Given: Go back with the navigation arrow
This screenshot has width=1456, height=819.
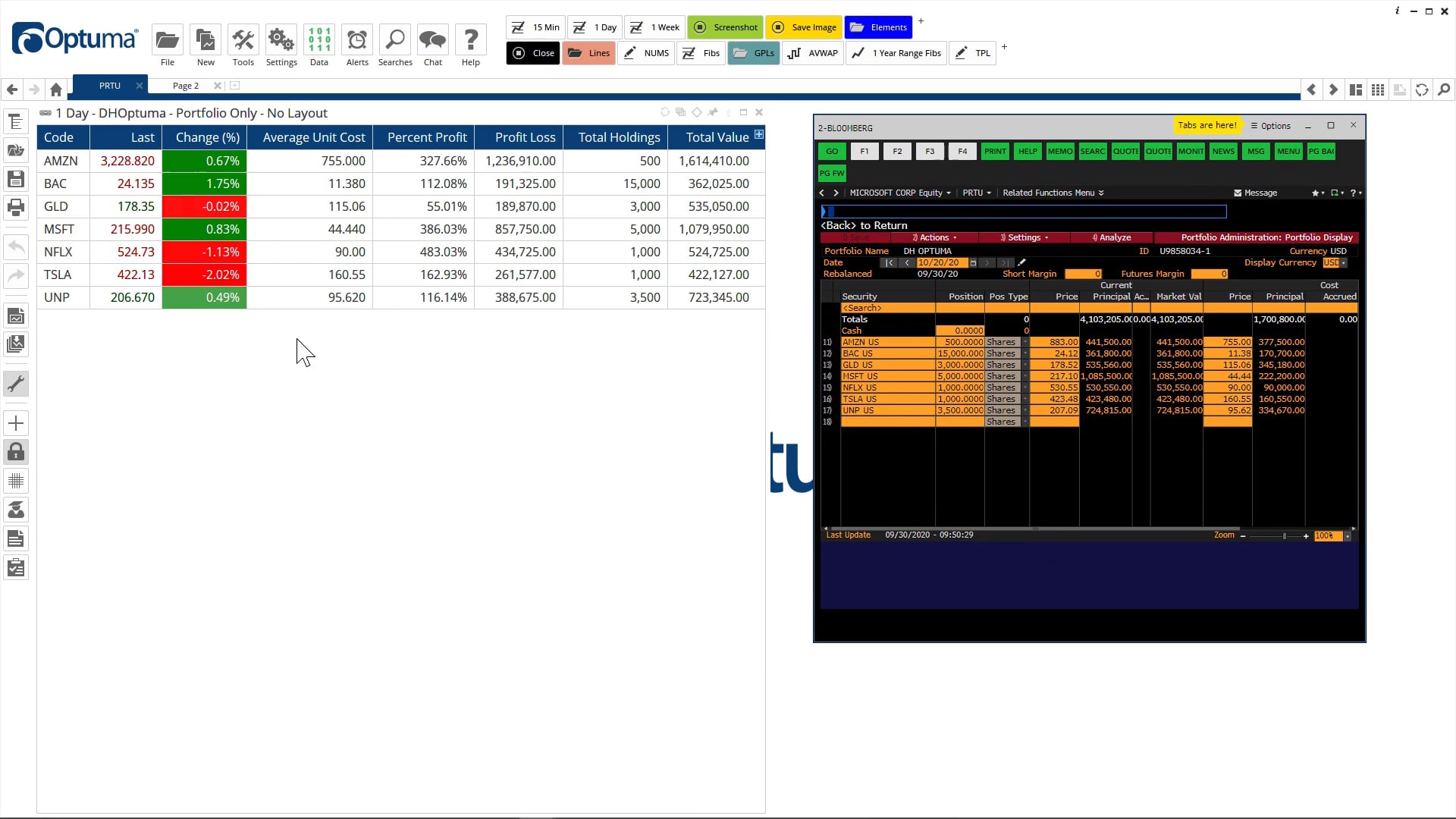Looking at the screenshot, I should pos(12,89).
